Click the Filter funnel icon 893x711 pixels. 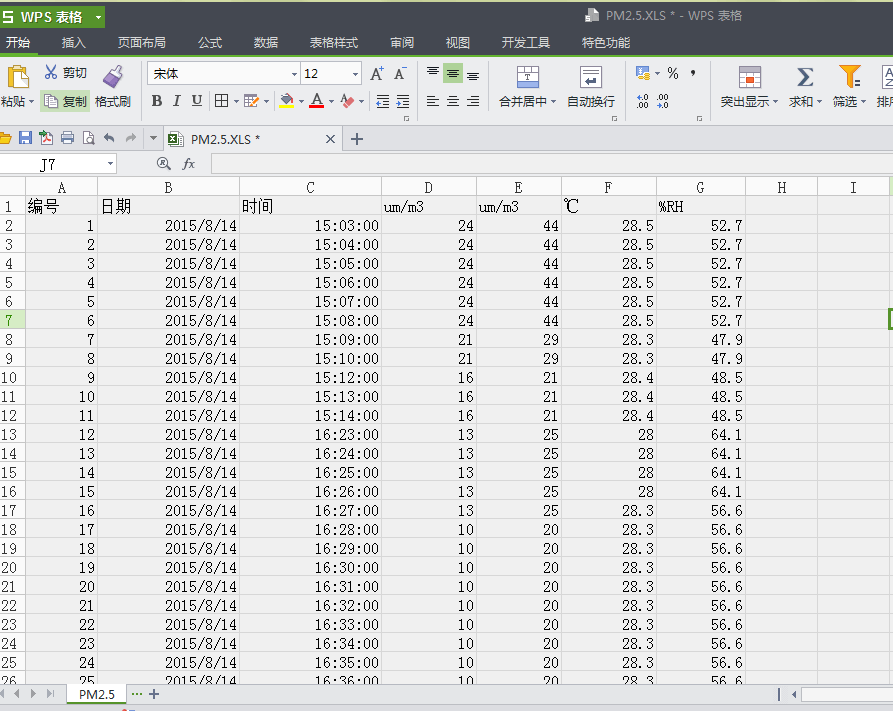click(x=849, y=77)
